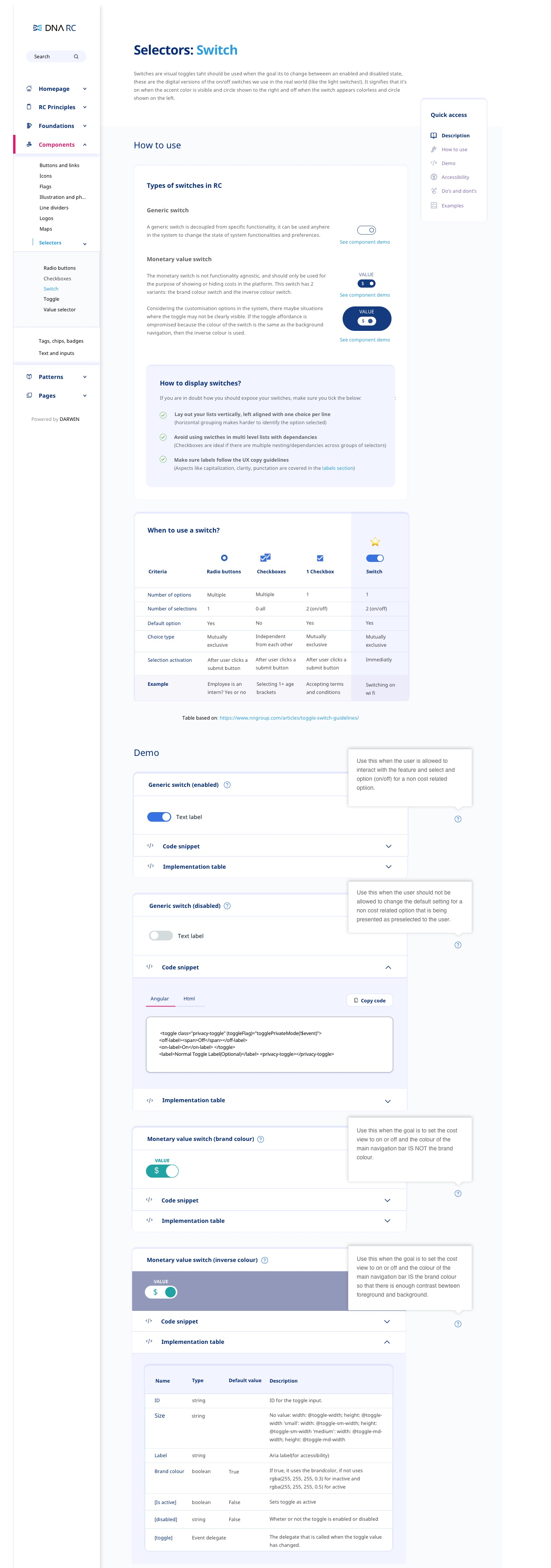The image size is (551, 1568).
Task: Click the search magnifier icon
Action: 76,57
